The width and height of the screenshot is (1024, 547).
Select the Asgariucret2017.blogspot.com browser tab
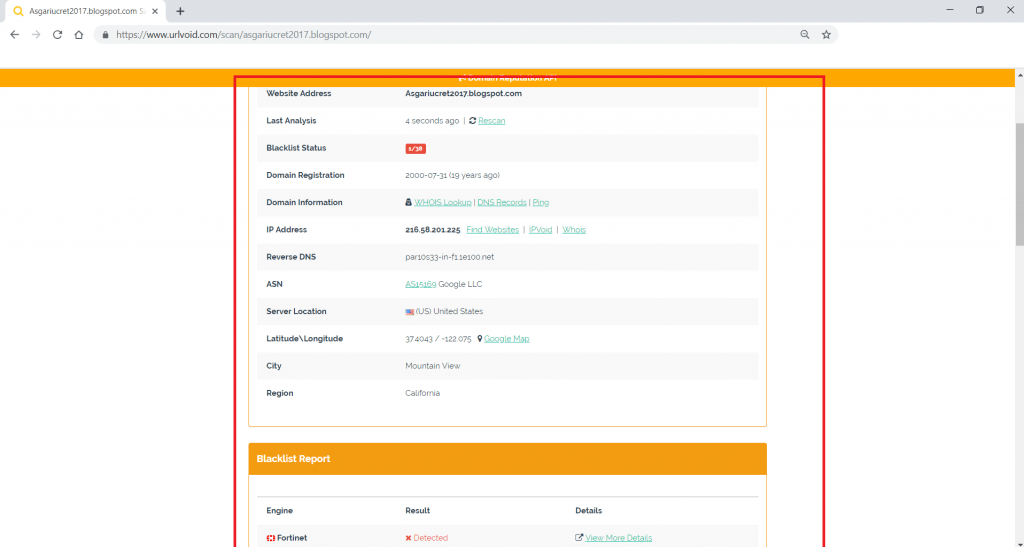(86, 11)
